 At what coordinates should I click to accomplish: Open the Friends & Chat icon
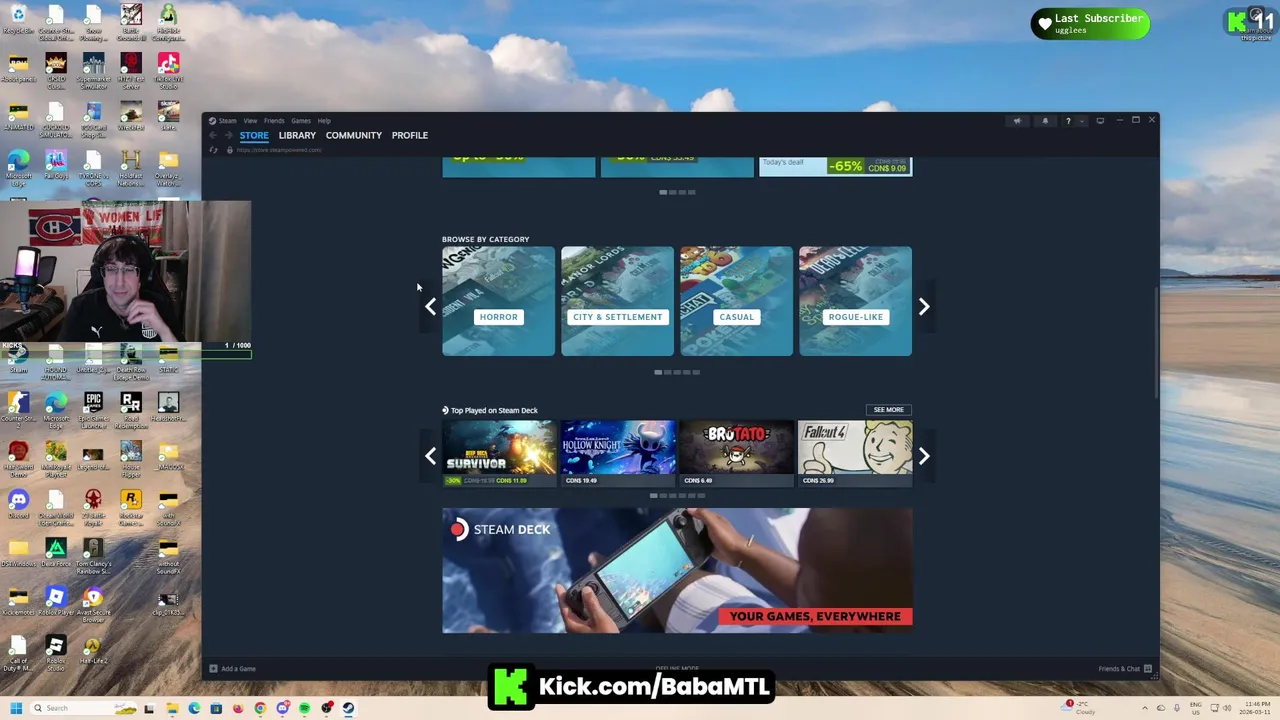pos(1148,669)
